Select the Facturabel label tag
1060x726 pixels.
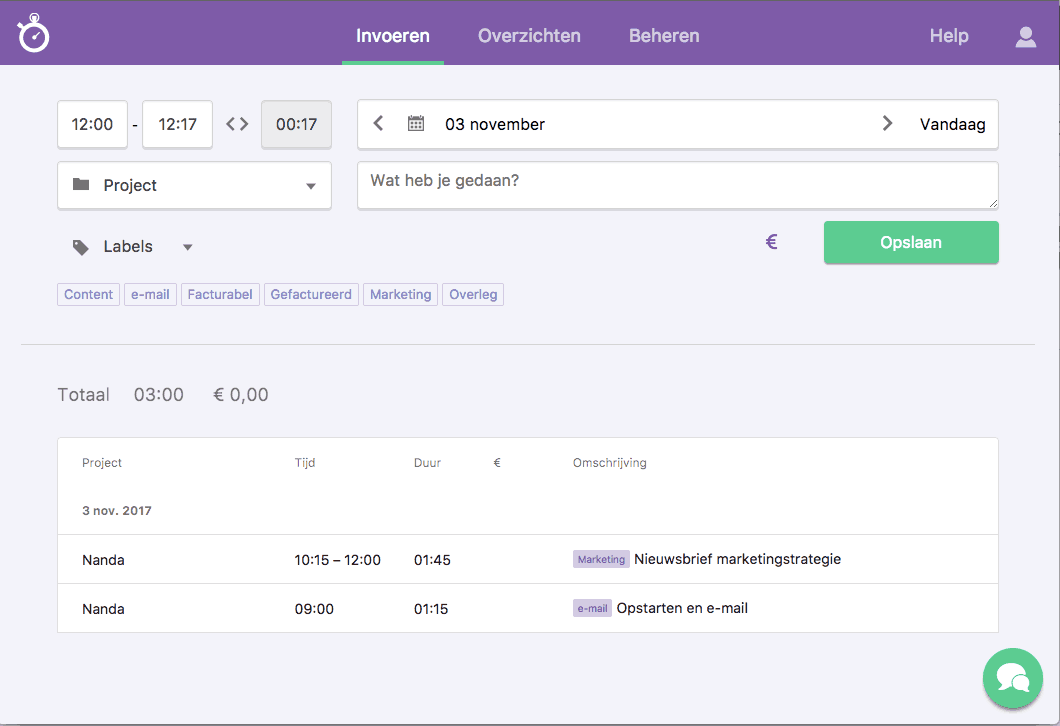[x=220, y=295]
